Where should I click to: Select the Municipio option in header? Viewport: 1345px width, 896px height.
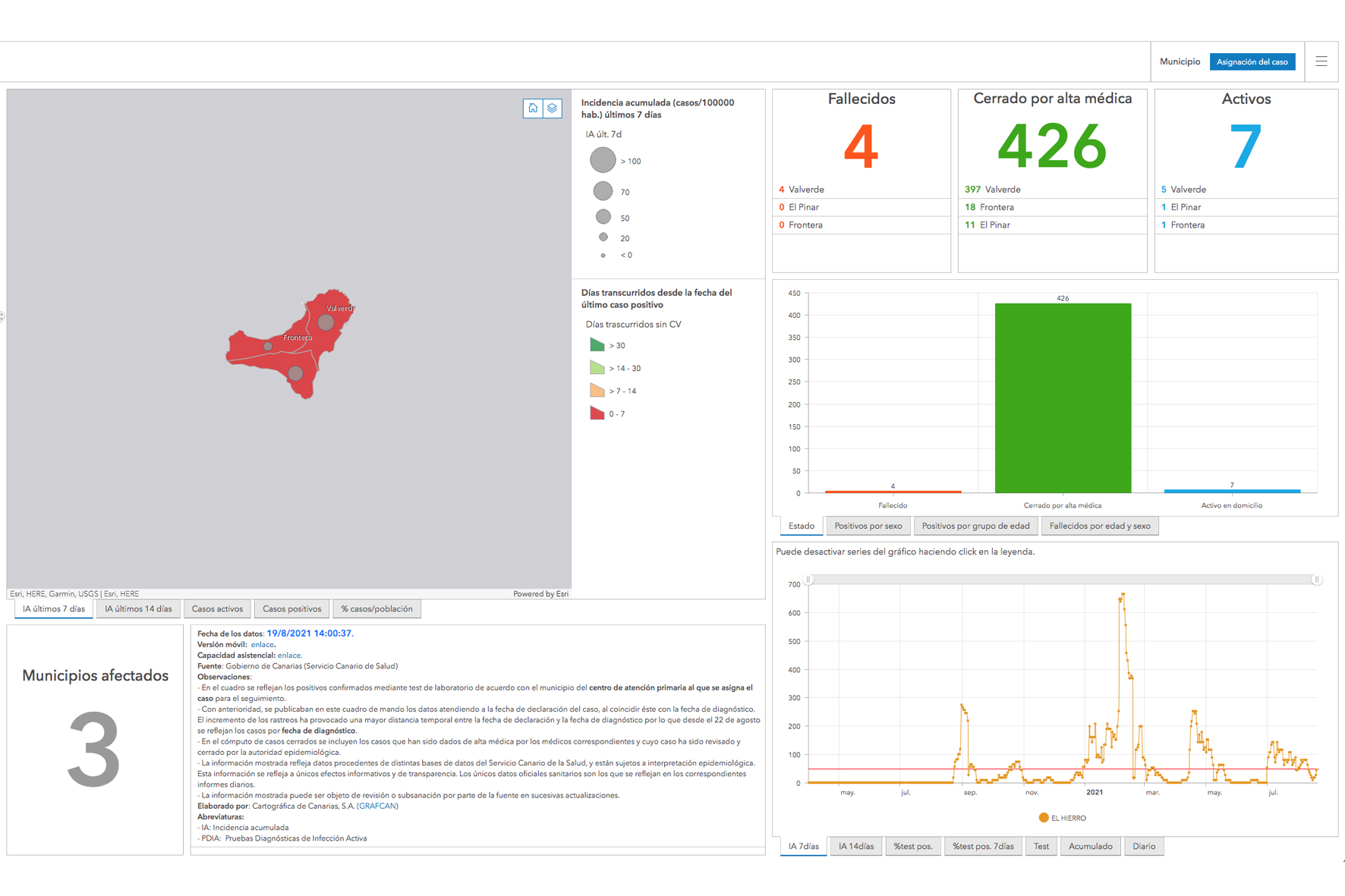(x=1180, y=61)
